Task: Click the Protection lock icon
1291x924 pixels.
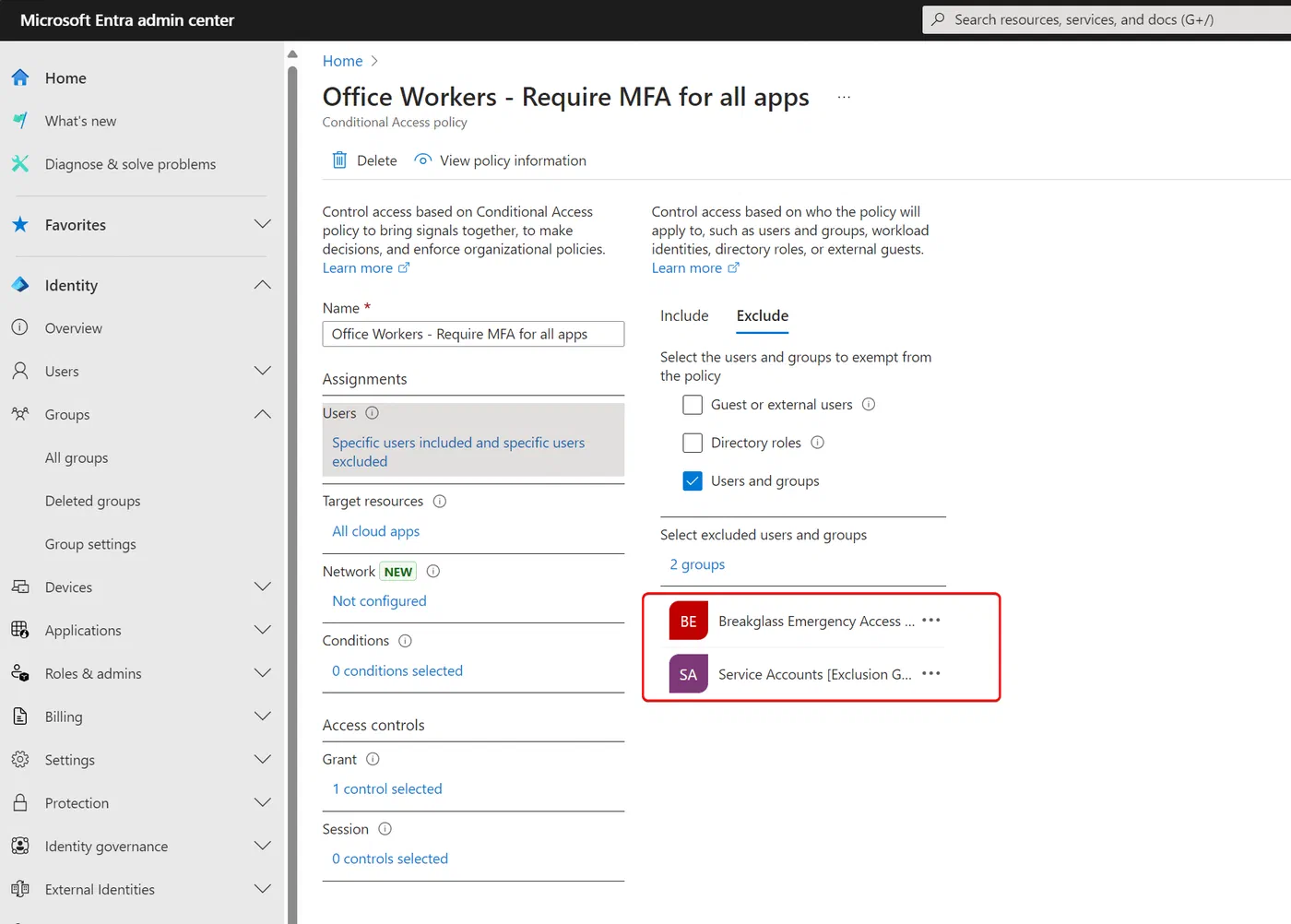Action: click(20, 802)
